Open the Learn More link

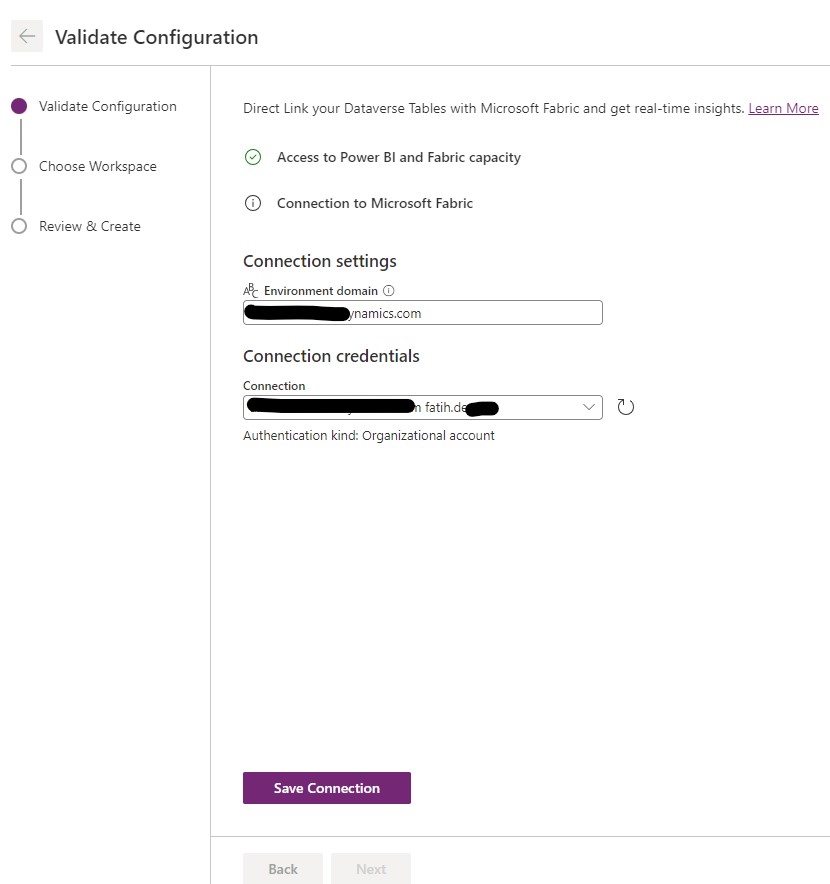coord(783,108)
